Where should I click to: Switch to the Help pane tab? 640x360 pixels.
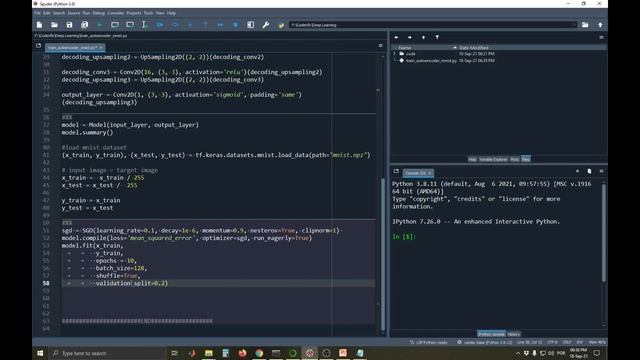click(472, 159)
